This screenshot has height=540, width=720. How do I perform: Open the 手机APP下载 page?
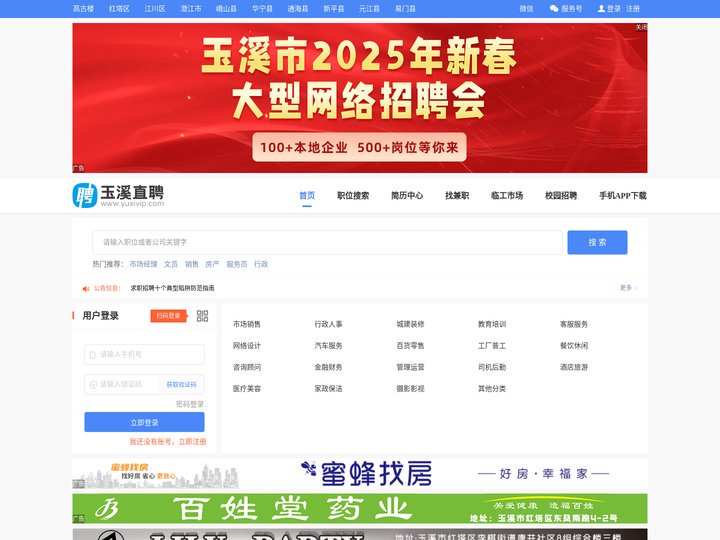click(623, 196)
